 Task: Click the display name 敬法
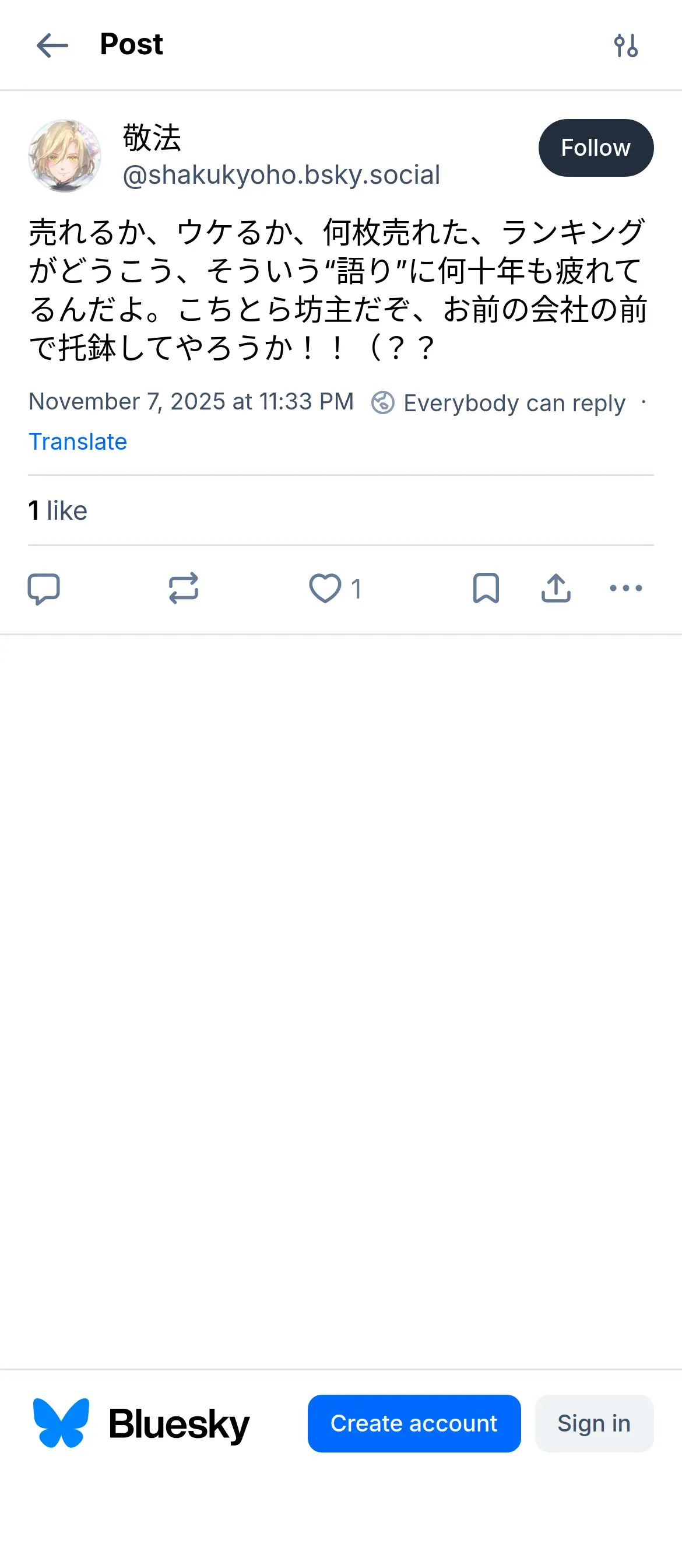click(152, 138)
